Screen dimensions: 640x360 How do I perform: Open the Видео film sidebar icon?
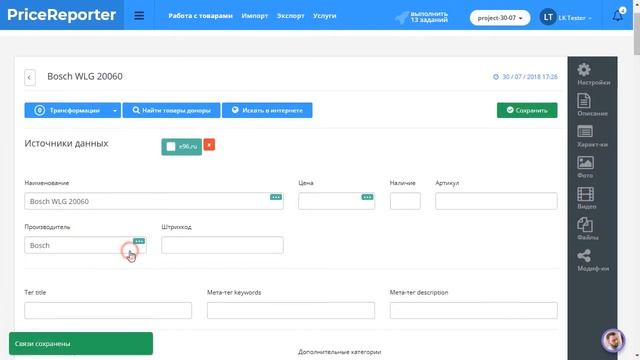(x=585, y=194)
